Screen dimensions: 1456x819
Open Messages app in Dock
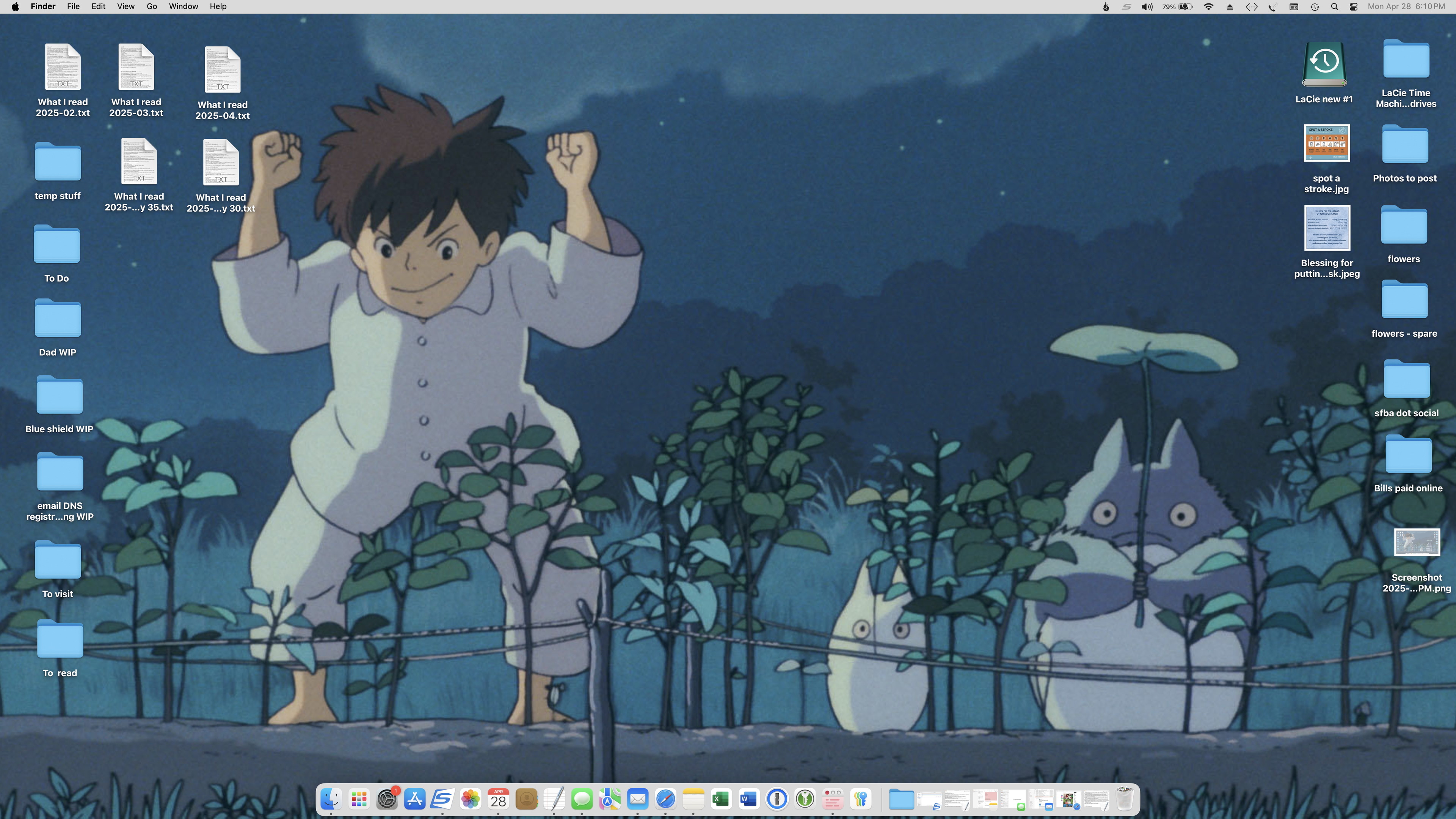click(x=582, y=799)
